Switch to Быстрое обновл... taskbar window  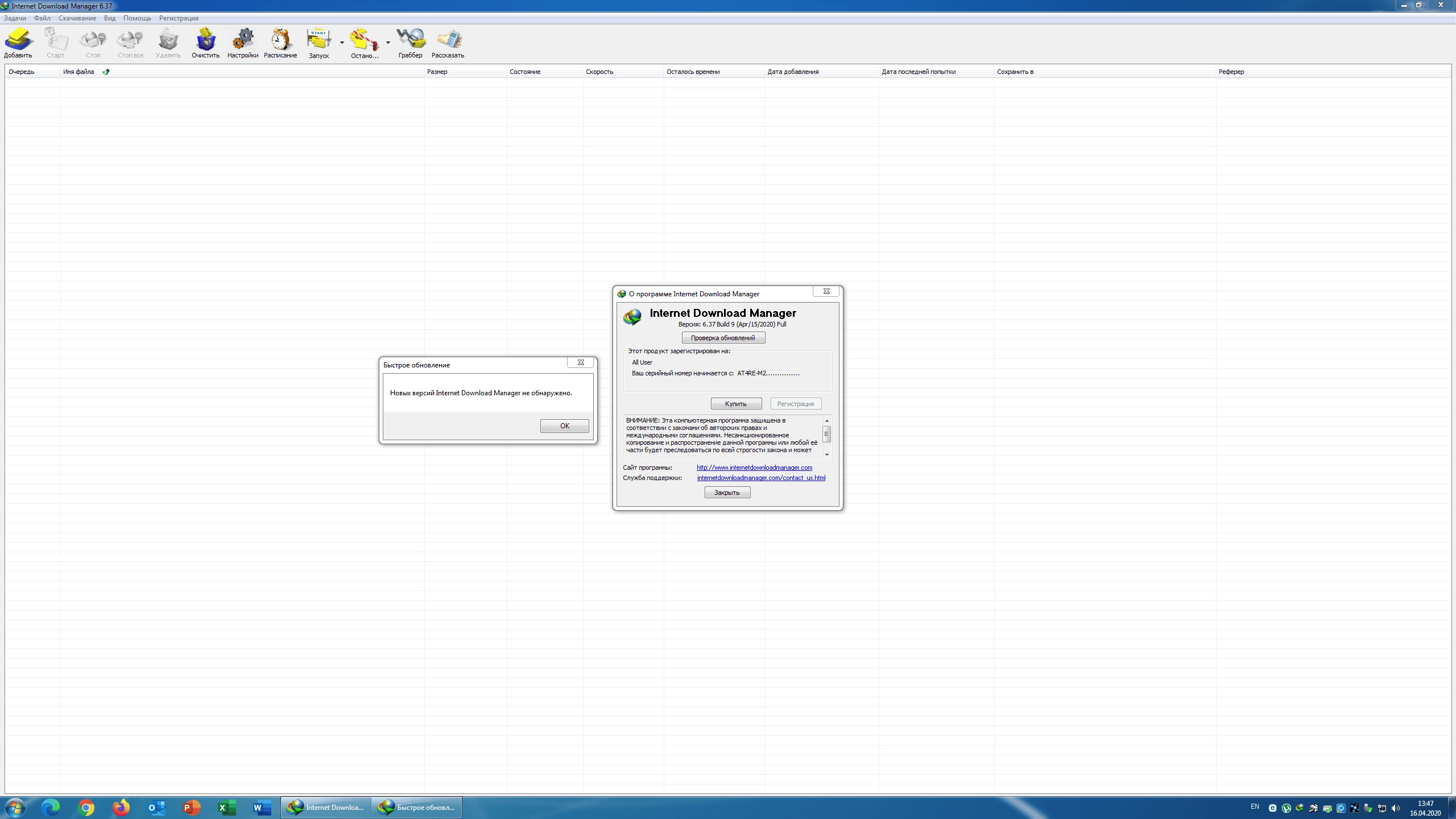pyautogui.click(x=417, y=808)
